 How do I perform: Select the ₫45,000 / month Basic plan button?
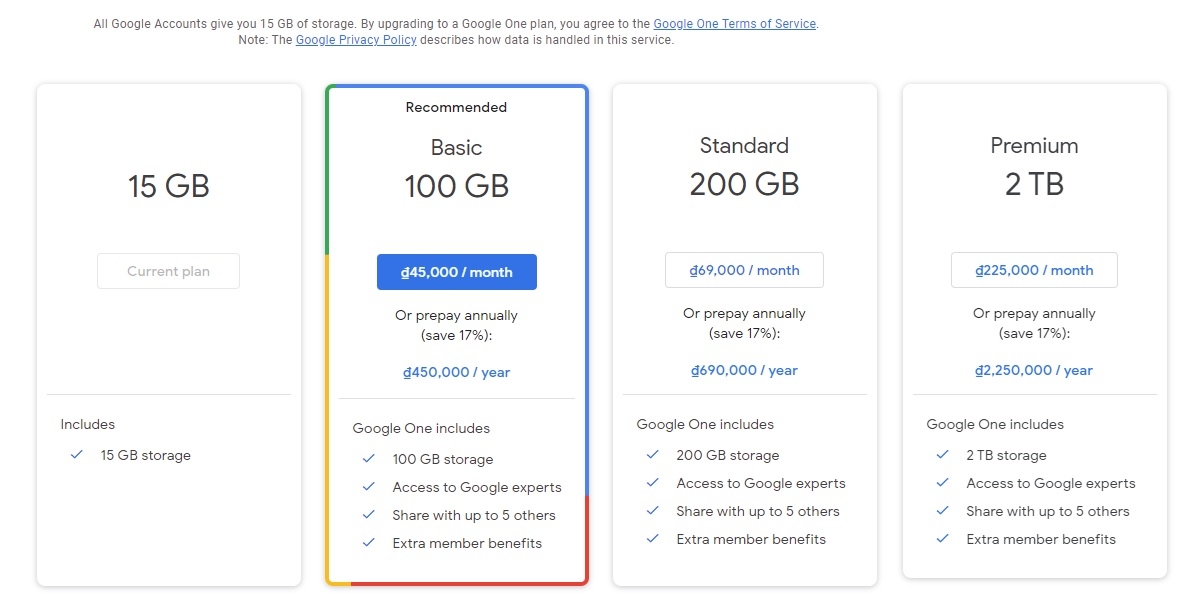coord(456,271)
